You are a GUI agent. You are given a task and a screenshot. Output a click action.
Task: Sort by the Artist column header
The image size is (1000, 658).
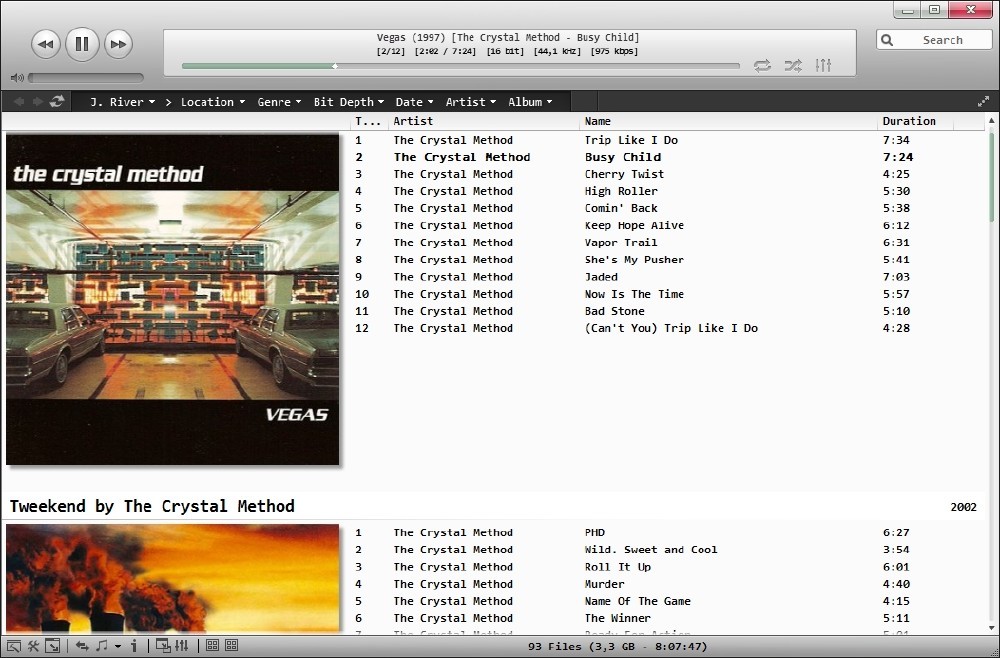pos(484,121)
